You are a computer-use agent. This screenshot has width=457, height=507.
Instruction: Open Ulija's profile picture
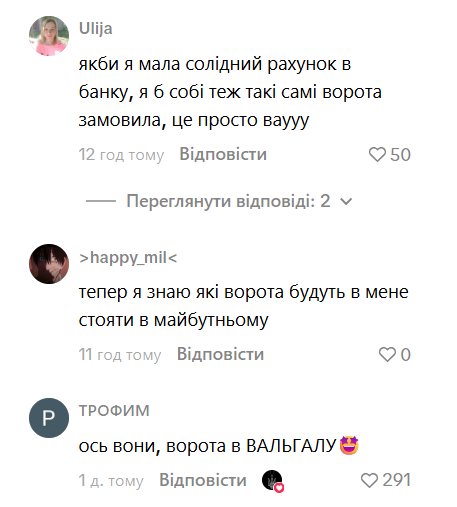click(x=49, y=36)
